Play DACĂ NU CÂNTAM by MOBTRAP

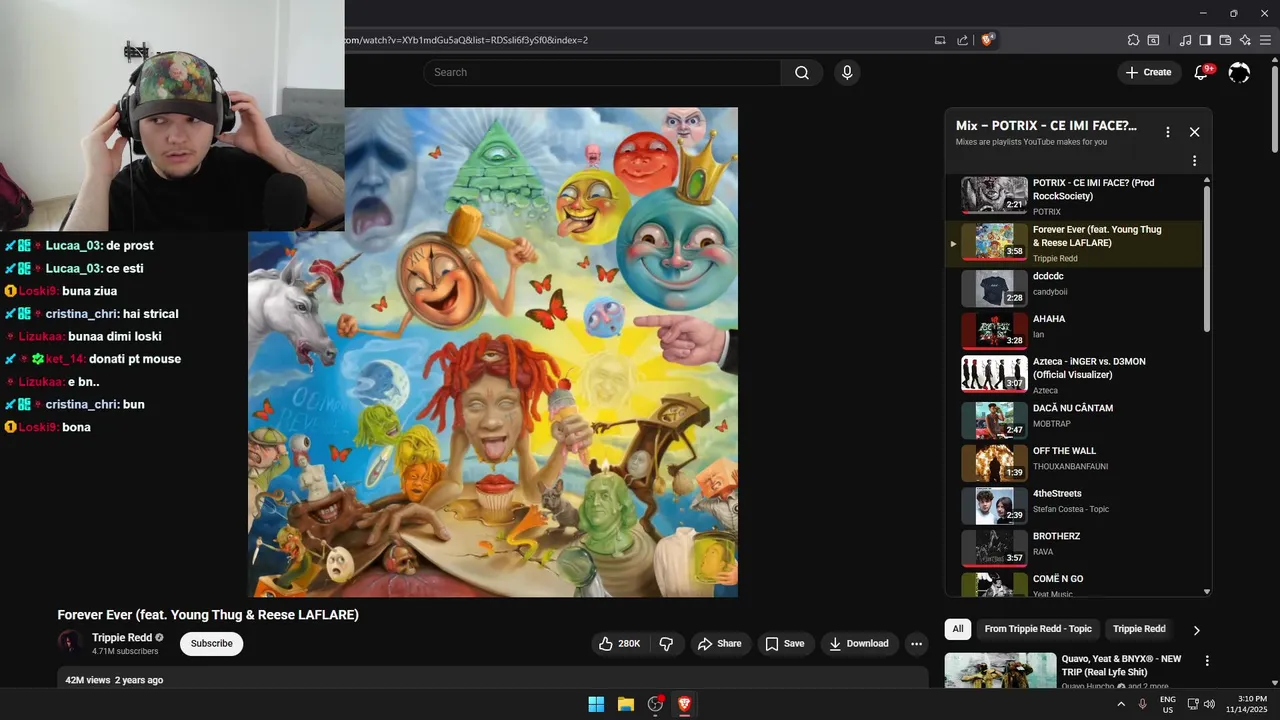(1073, 420)
